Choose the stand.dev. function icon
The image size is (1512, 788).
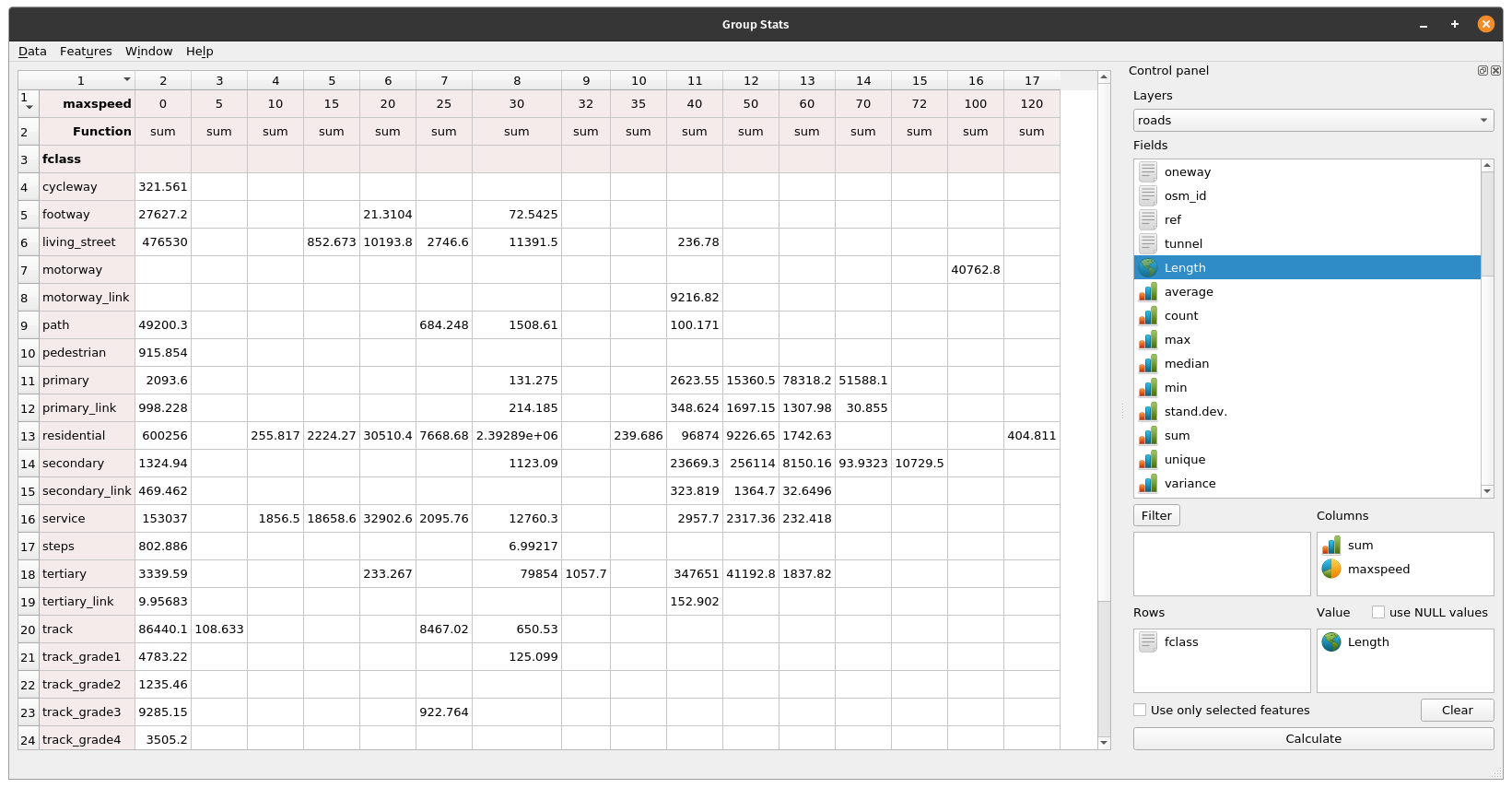pyautogui.click(x=1148, y=411)
